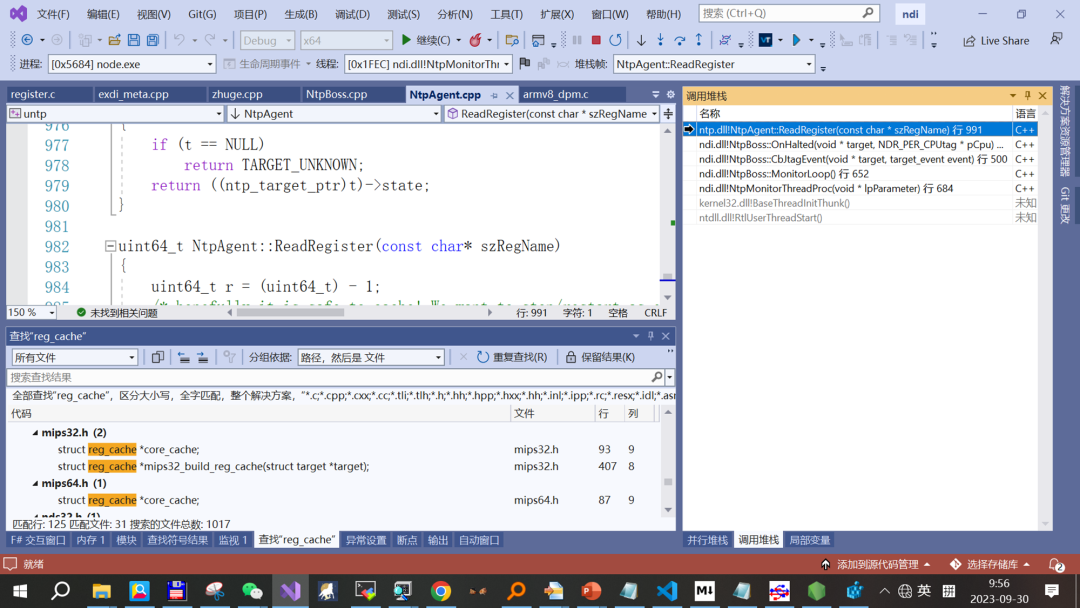Open PowerPoint from the taskbar
Image resolution: width=1080 pixels, height=608 pixels.
click(591, 591)
